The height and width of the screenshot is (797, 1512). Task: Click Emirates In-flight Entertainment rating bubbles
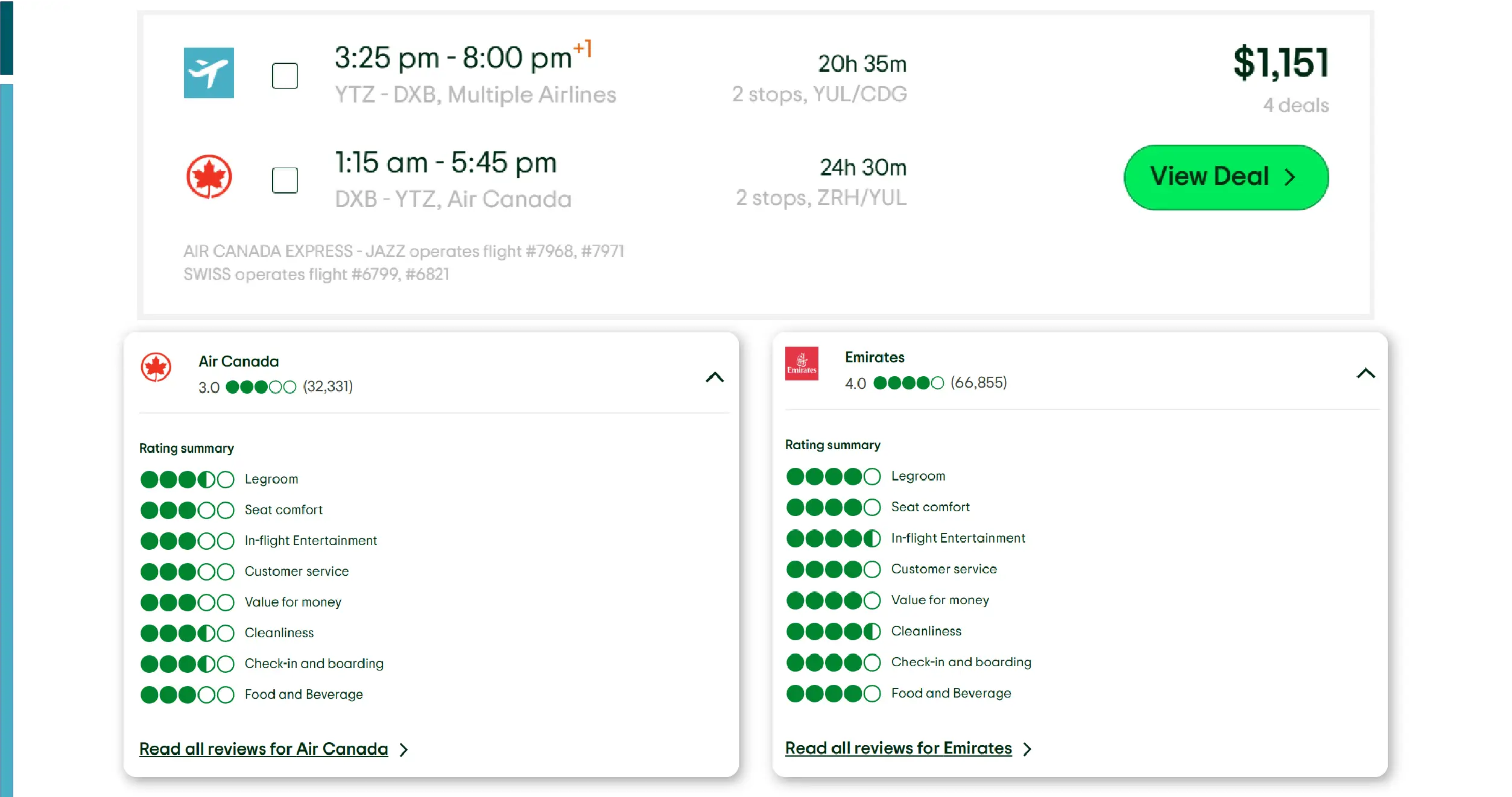(833, 538)
